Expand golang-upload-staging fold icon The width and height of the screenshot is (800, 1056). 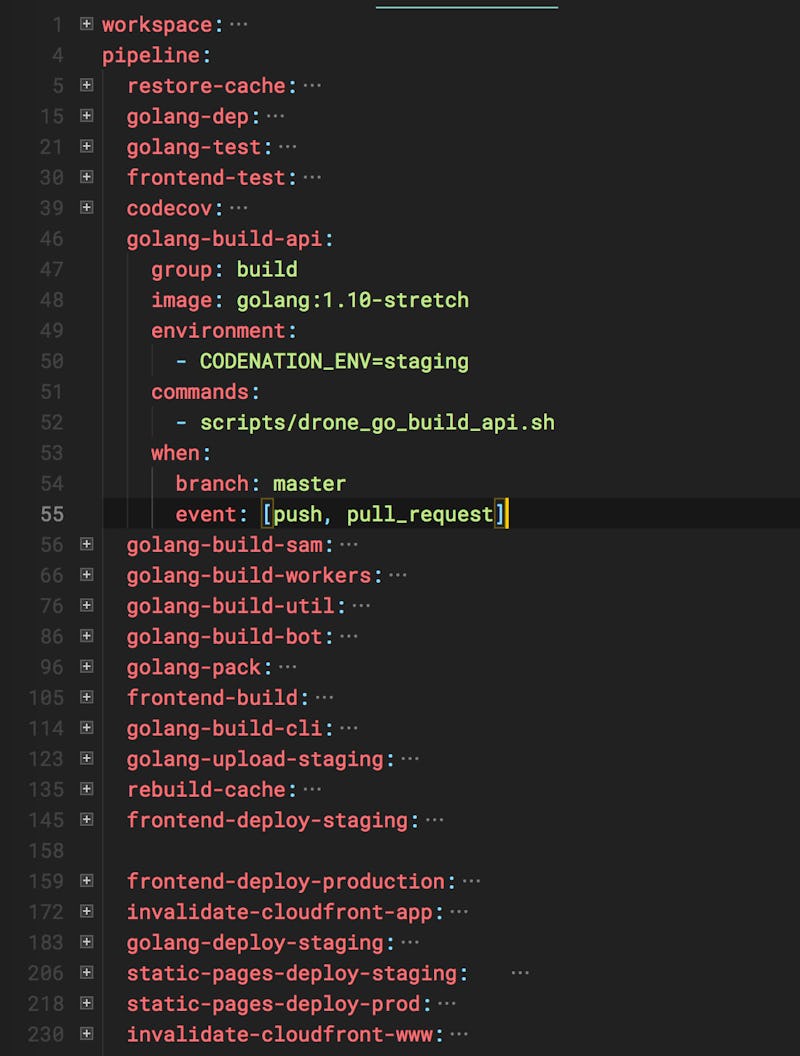86,759
